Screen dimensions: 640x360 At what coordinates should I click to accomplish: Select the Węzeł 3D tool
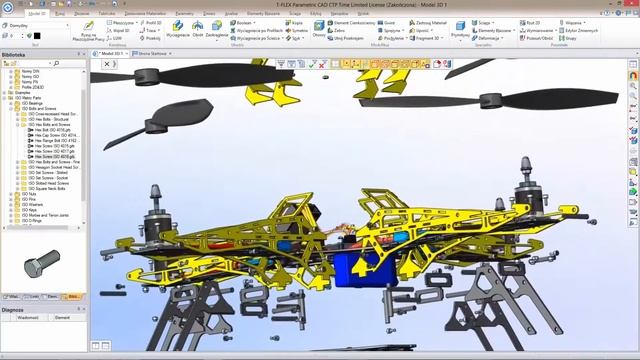118,31
